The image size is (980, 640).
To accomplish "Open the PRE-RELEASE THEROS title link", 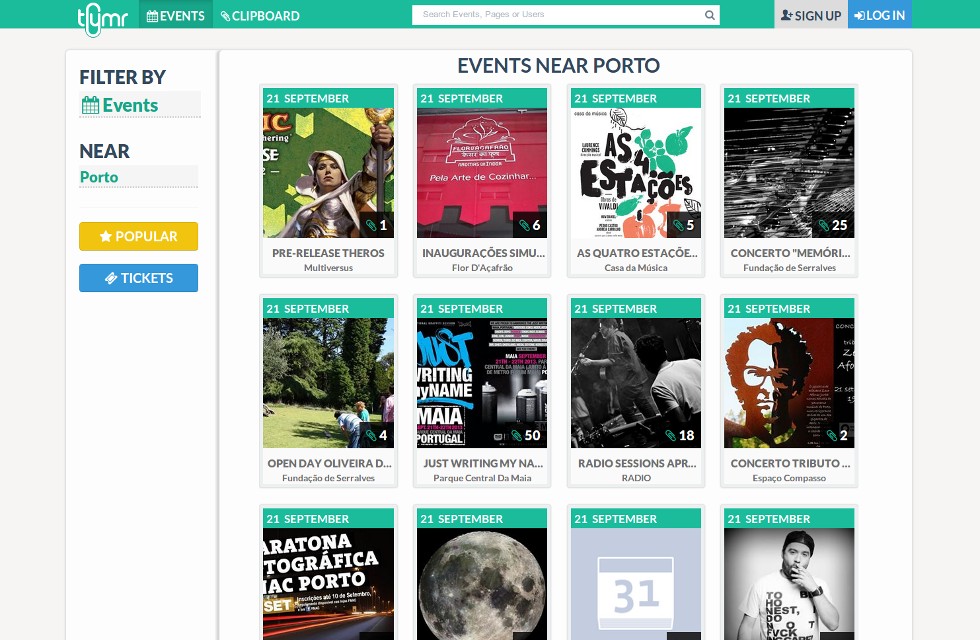I will (328, 253).
